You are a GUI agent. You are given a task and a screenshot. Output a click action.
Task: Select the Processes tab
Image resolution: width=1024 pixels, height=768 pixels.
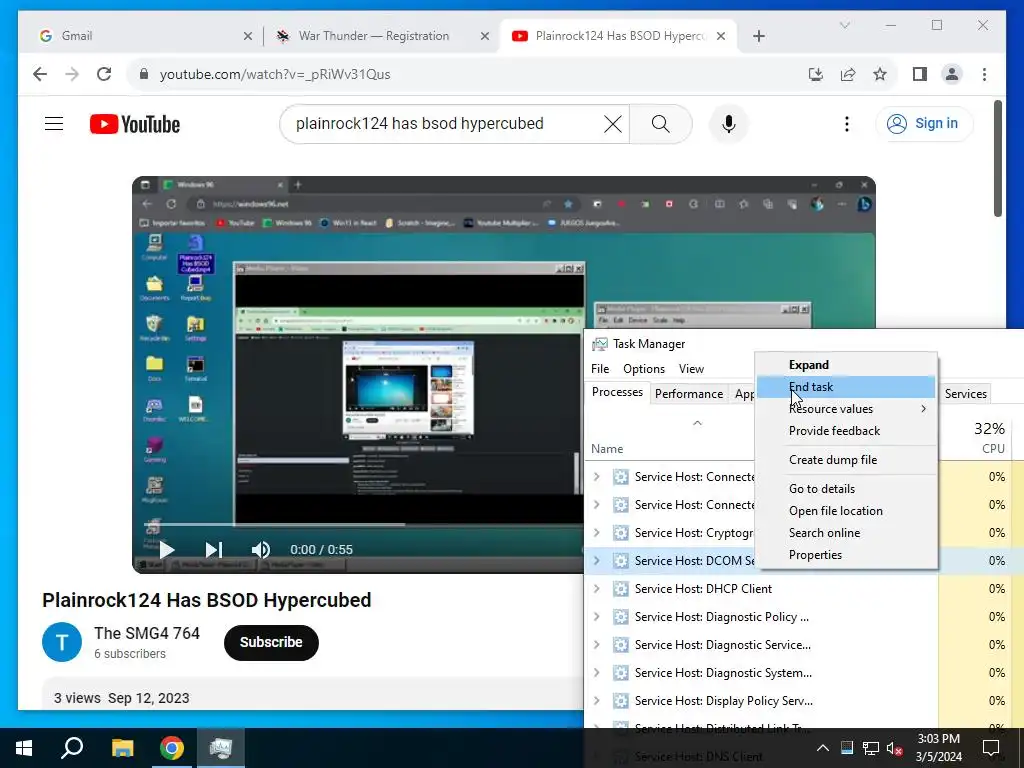pyautogui.click(x=617, y=392)
